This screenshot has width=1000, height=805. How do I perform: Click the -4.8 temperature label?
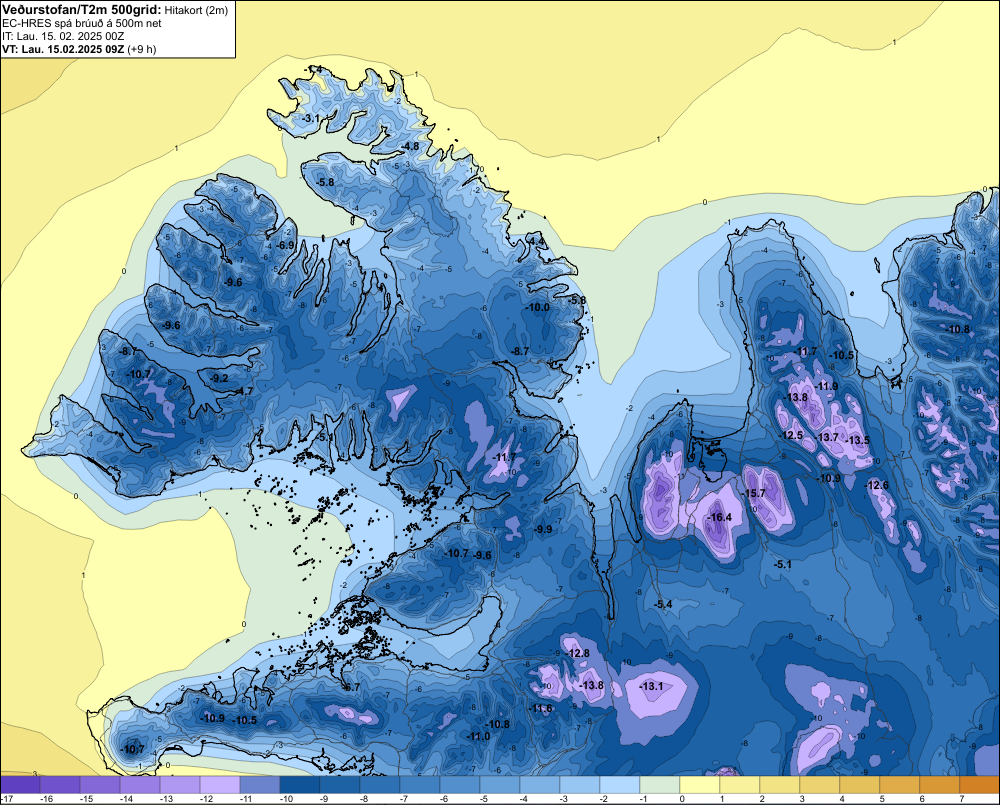(x=411, y=146)
